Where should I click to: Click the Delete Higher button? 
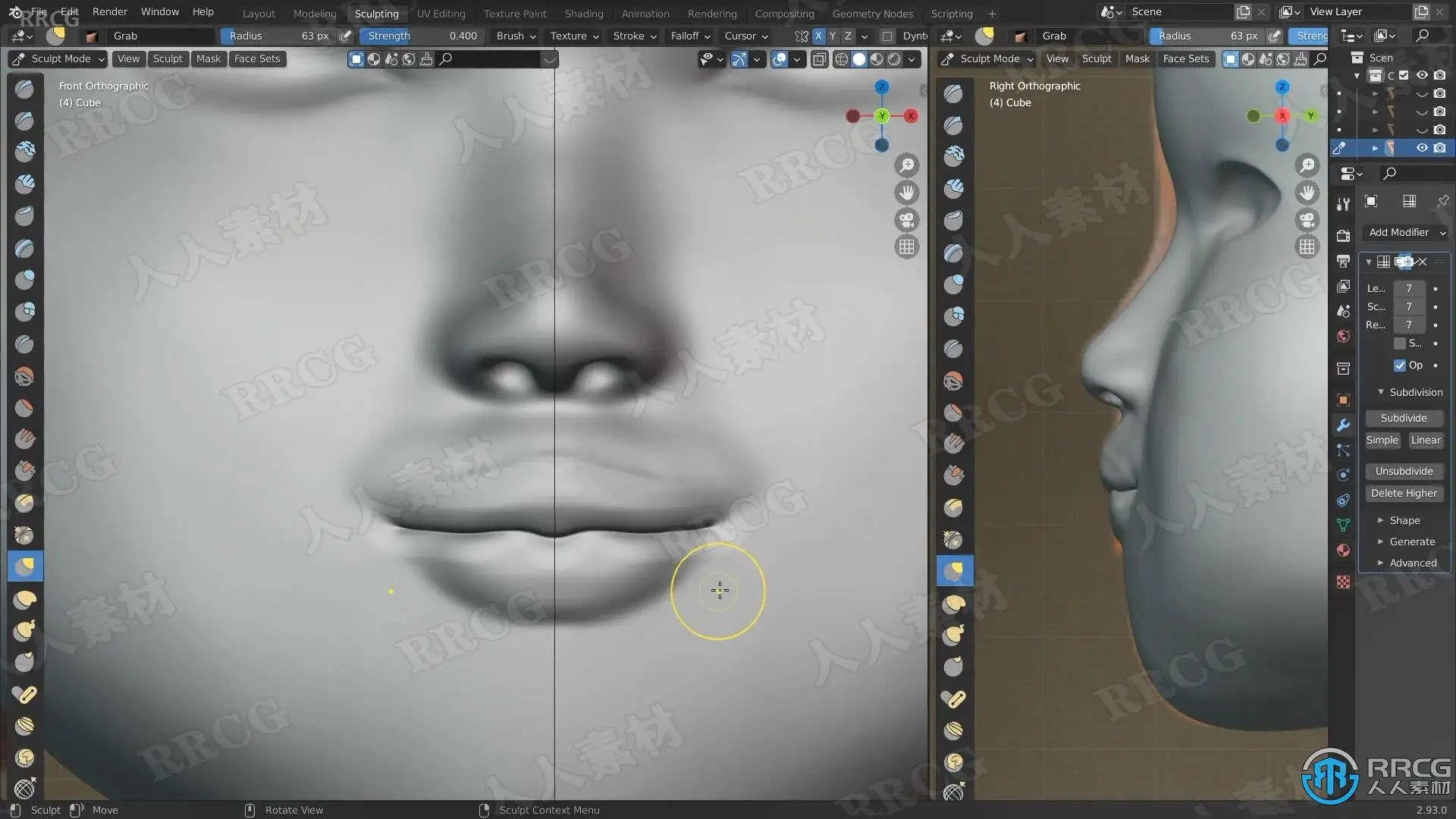(x=1403, y=493)
